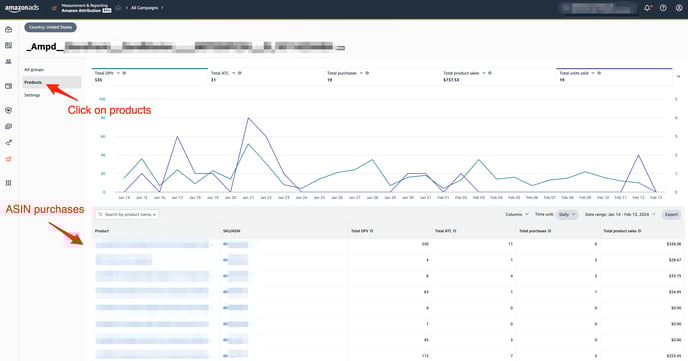Image resolution: width=688 pixels, height=361 pixels.
Task: Expand metric cards chevron at right edge
Action: click(678, 76)
